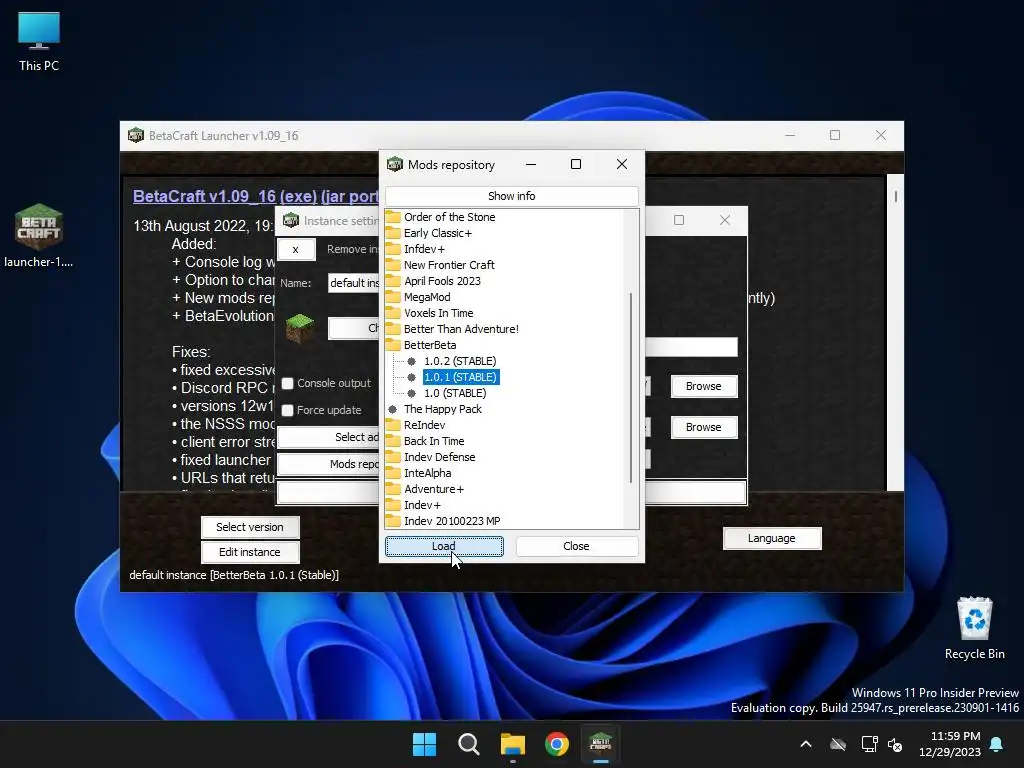1024x768 pixels.
Task: Click Order of the Stone folder icon
Action: (393, 217)
